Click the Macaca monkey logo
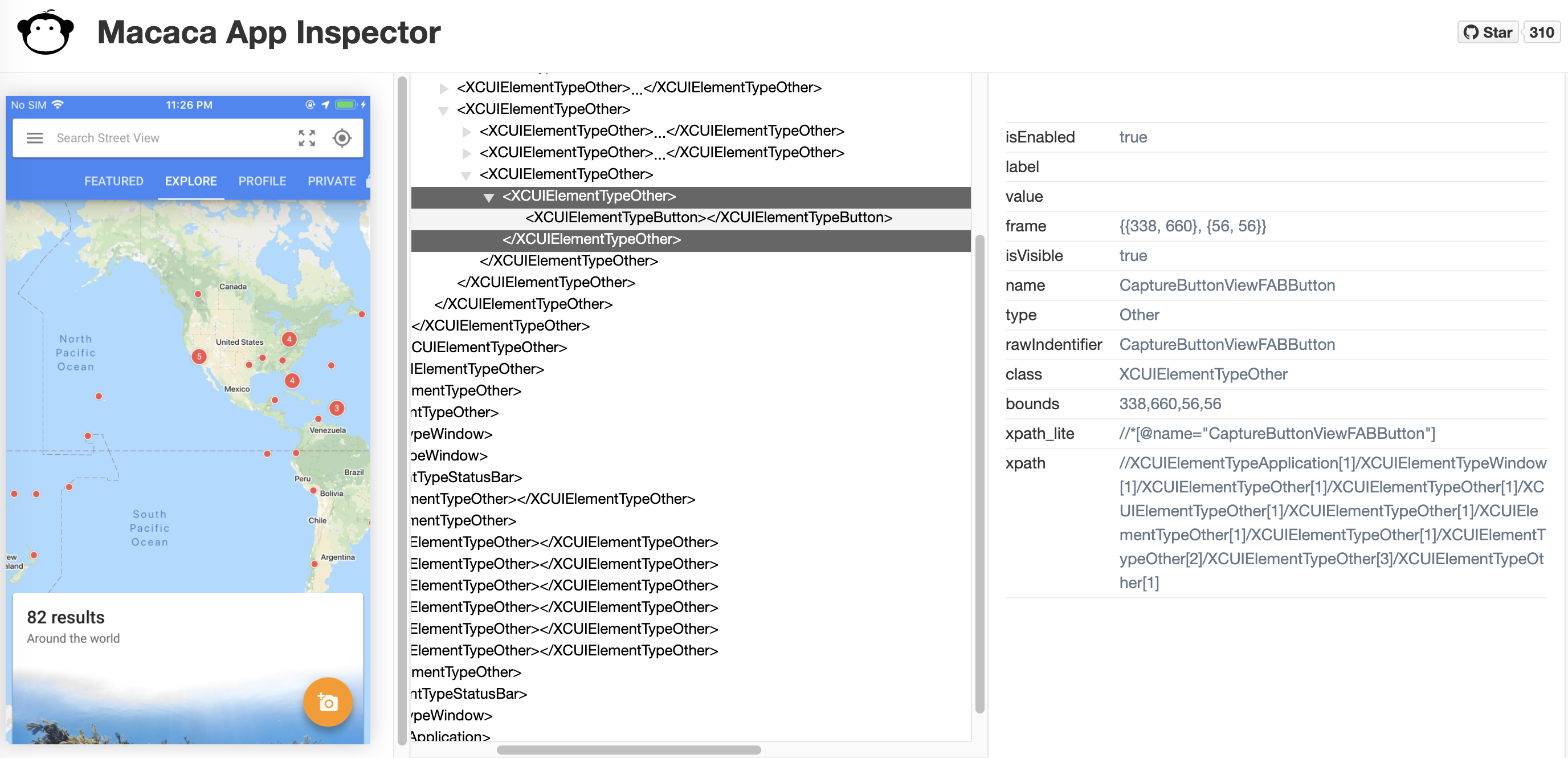Screen dimensions: 1568x758 point(45,33)
